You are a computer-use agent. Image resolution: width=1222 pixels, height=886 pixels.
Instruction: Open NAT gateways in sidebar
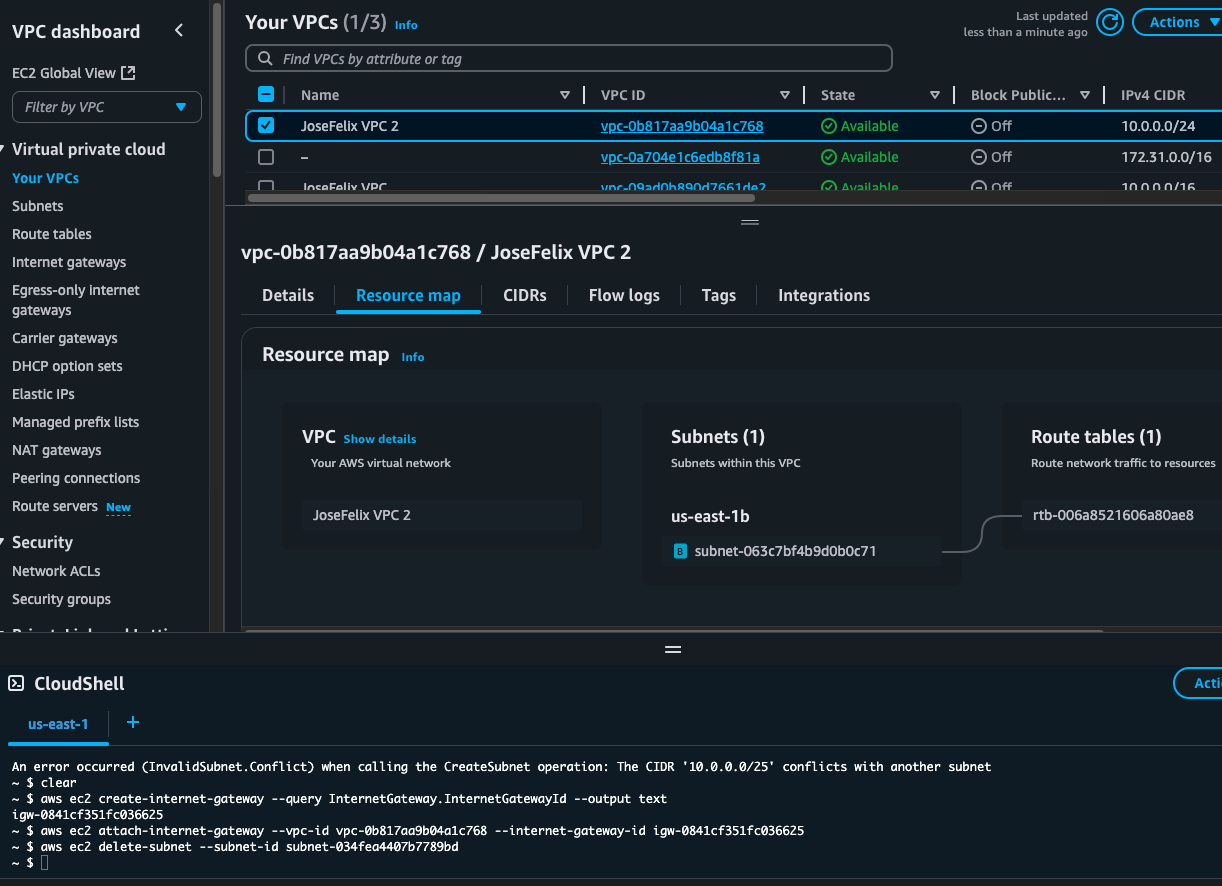click(x=57, y=450)
